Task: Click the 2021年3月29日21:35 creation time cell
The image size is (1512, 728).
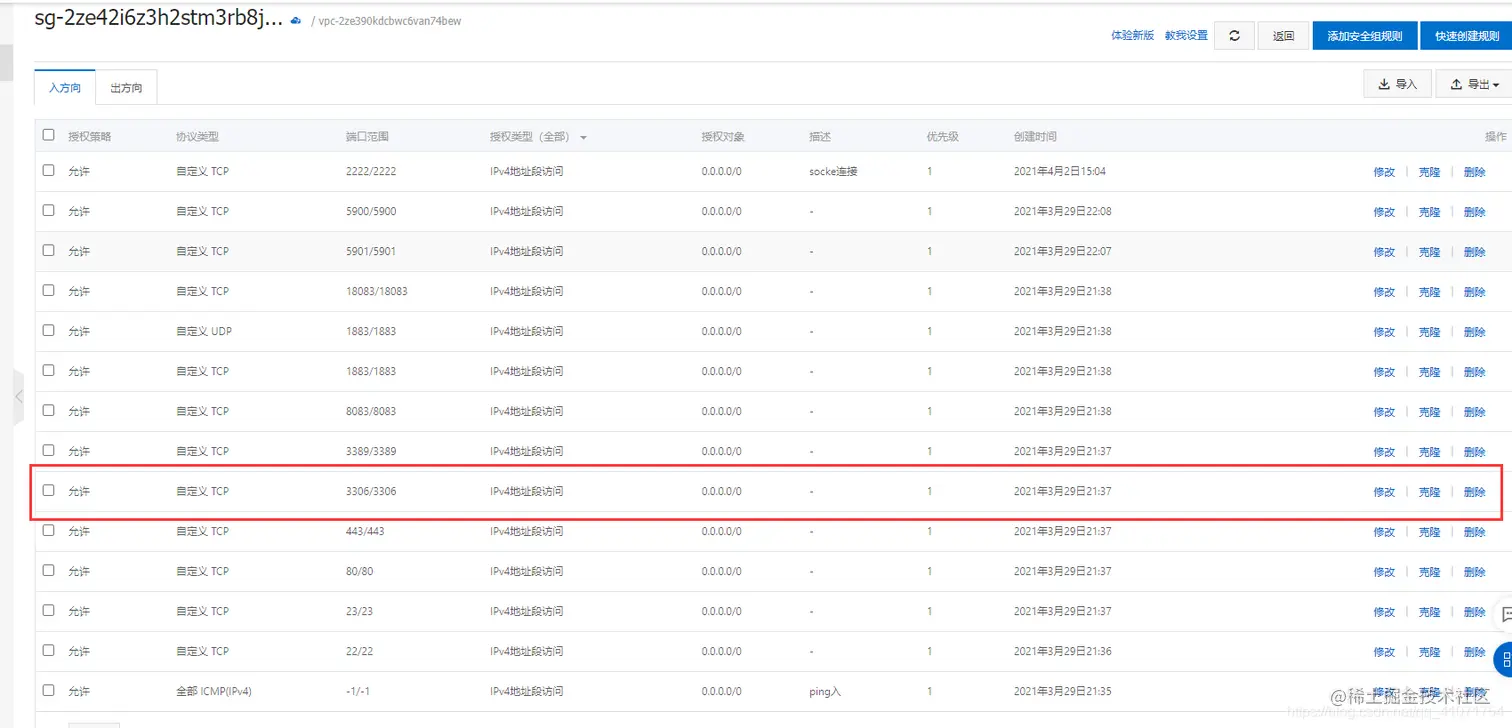Action: [x=1063, y=691]
